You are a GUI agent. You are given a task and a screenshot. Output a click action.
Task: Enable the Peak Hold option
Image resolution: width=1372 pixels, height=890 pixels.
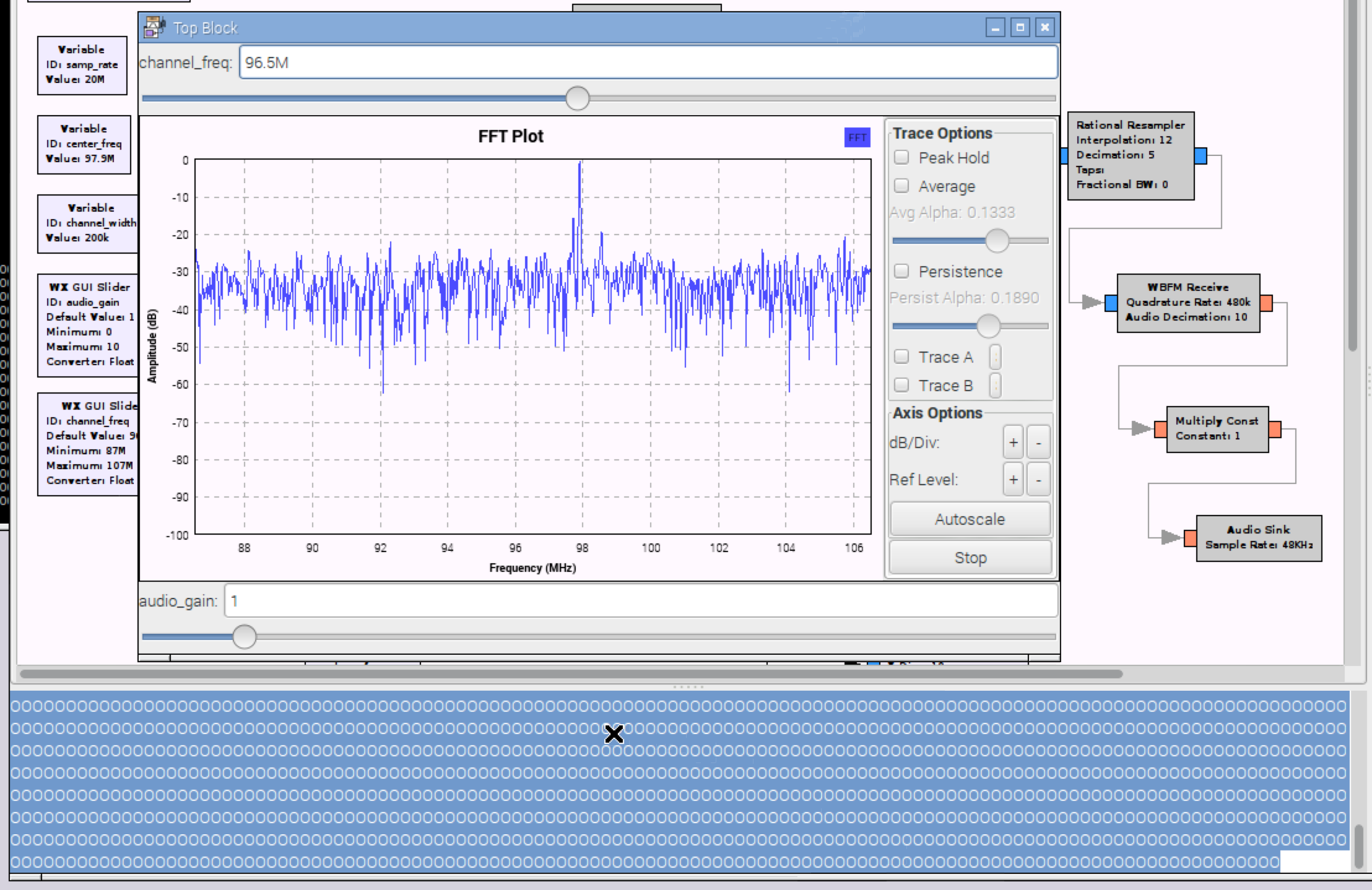pos(901,158)
